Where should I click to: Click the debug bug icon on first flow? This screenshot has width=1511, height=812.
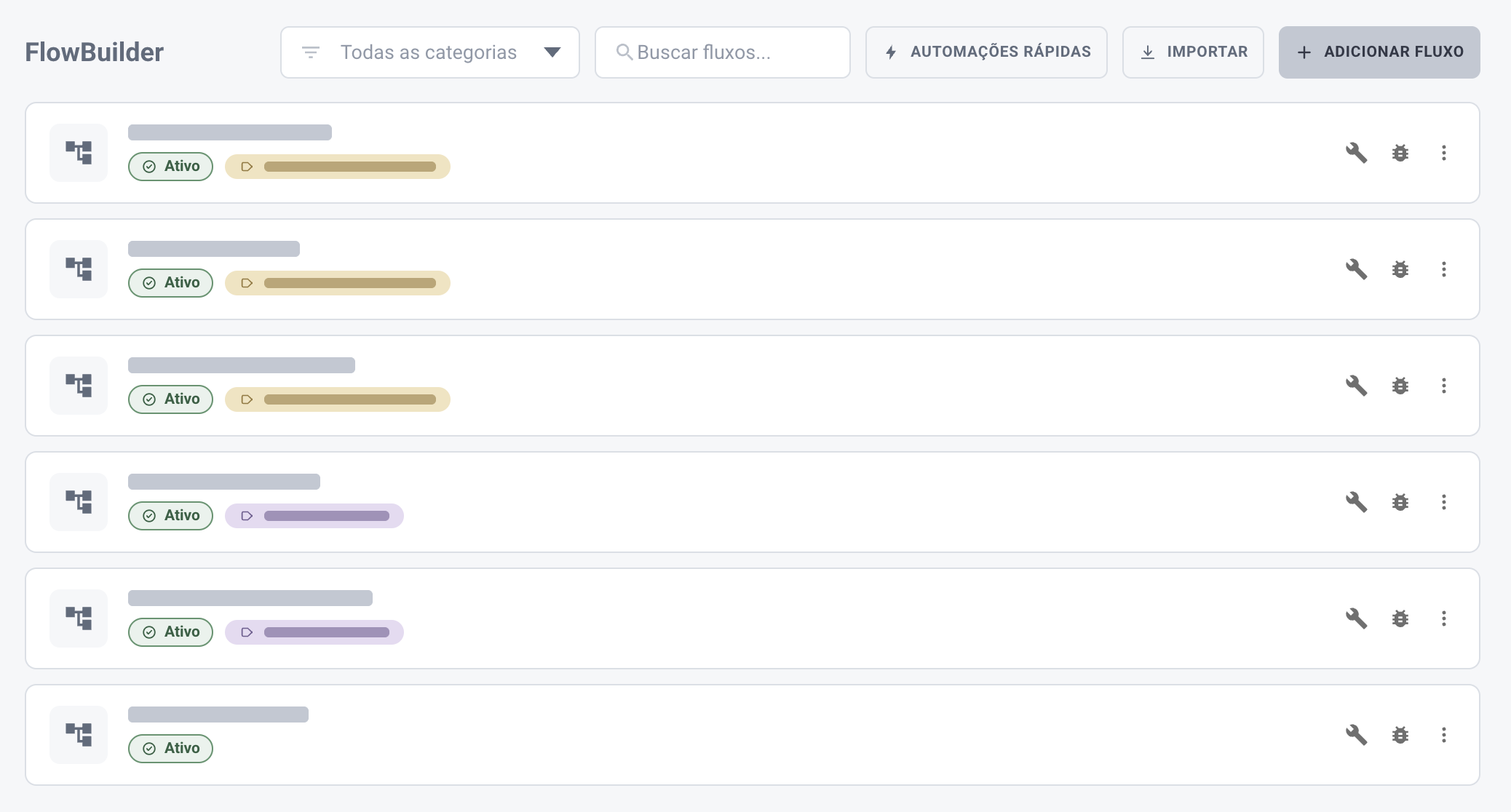click(x=1400, y=153)
